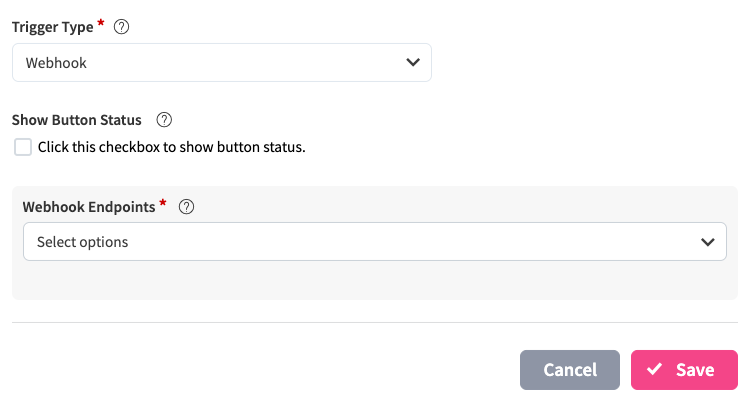This screenshot has height=403, width=754.
Task: Click the chevron arrow in Trigger Type field
Action: (413, 62)
